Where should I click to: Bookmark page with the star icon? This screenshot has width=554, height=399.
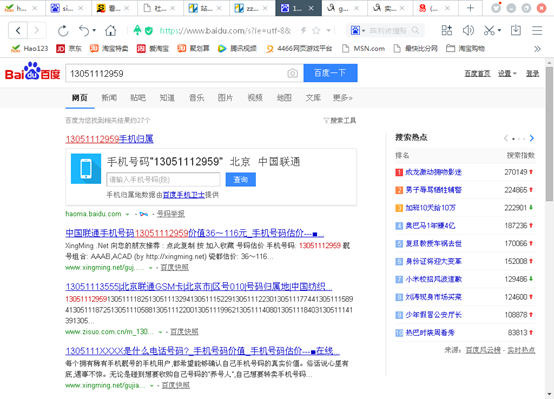(x=316, y=31)
